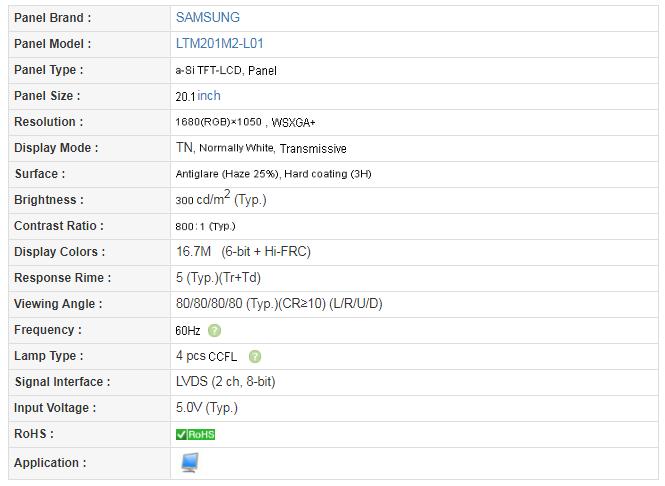Click the '20.1' panel size number

(185, 97)
